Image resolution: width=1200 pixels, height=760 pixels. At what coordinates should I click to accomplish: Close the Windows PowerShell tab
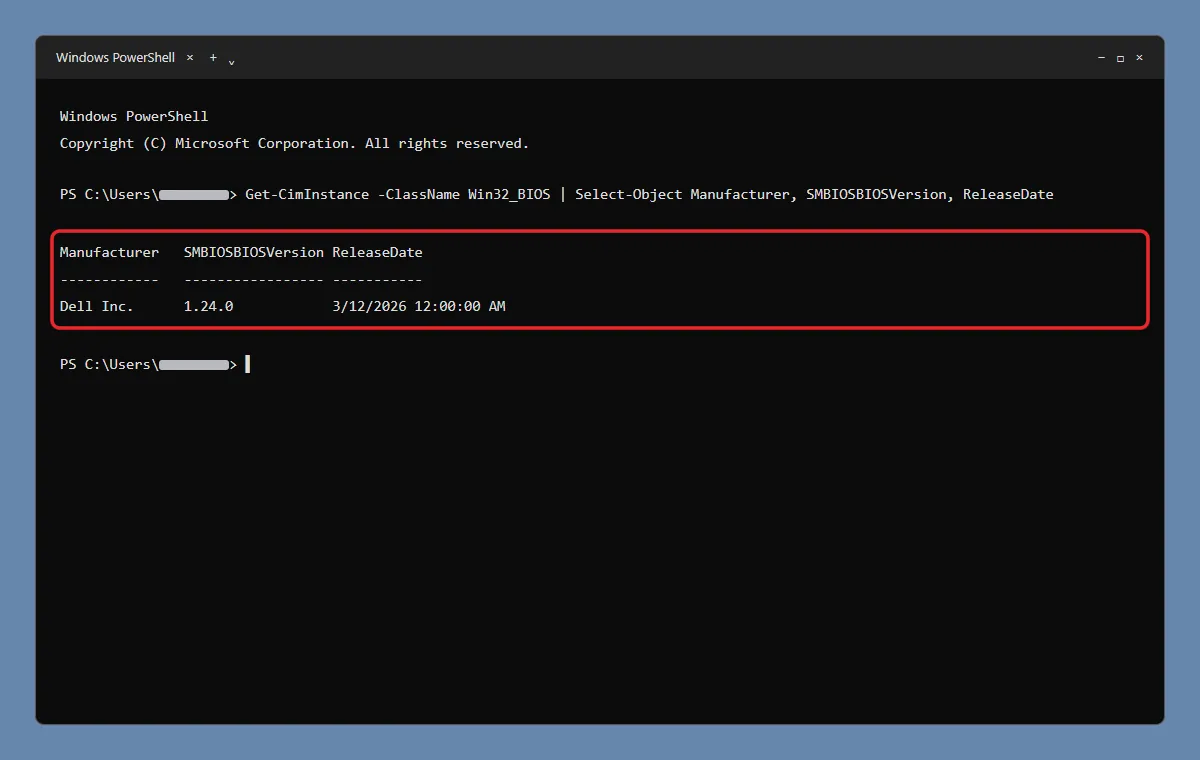pyautogui.click(x=190, y=58)
